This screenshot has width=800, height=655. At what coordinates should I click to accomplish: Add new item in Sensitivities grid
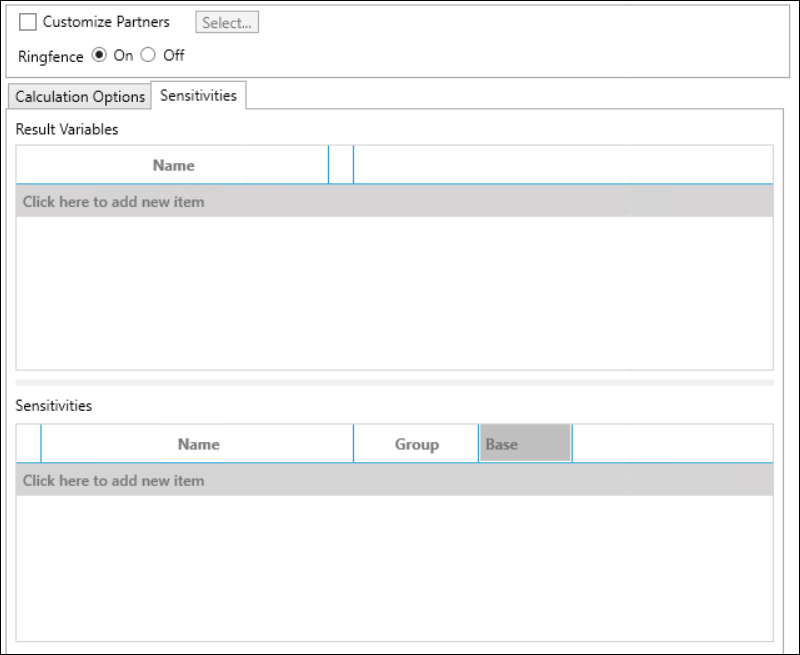pyautogui.click(x=114, y=481)
